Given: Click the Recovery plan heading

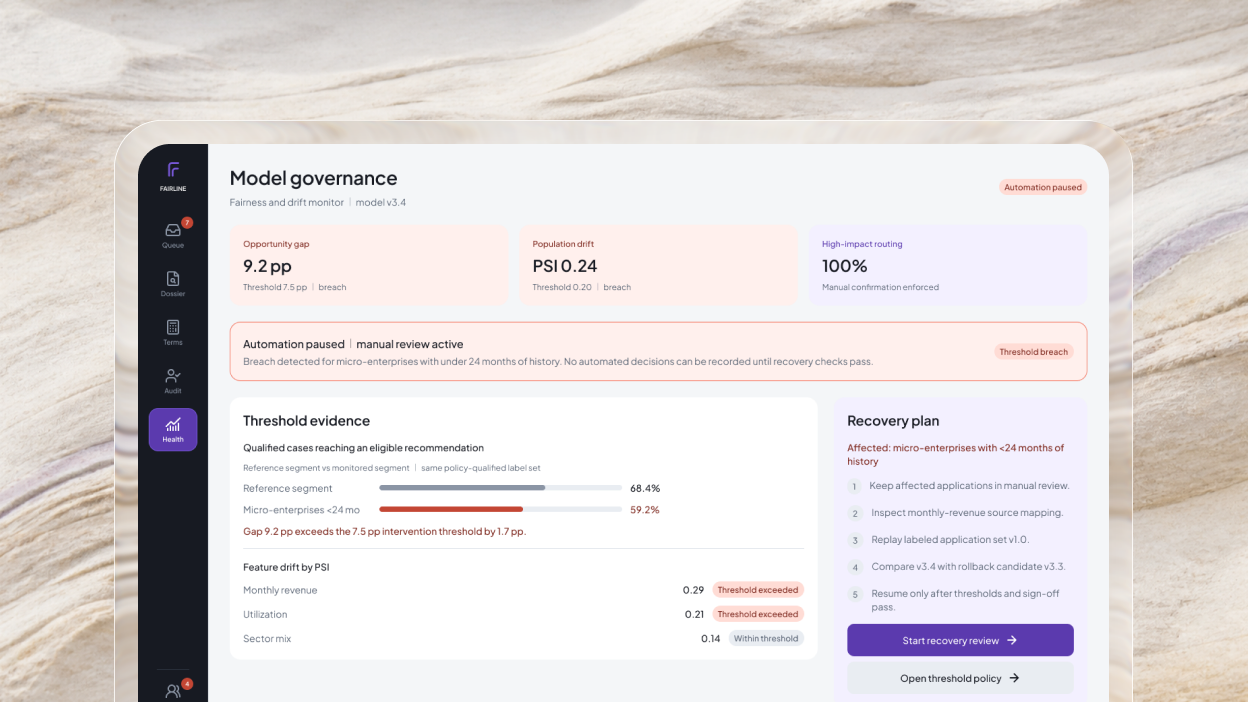Looking at the screenshot, I should pos(893,421).
